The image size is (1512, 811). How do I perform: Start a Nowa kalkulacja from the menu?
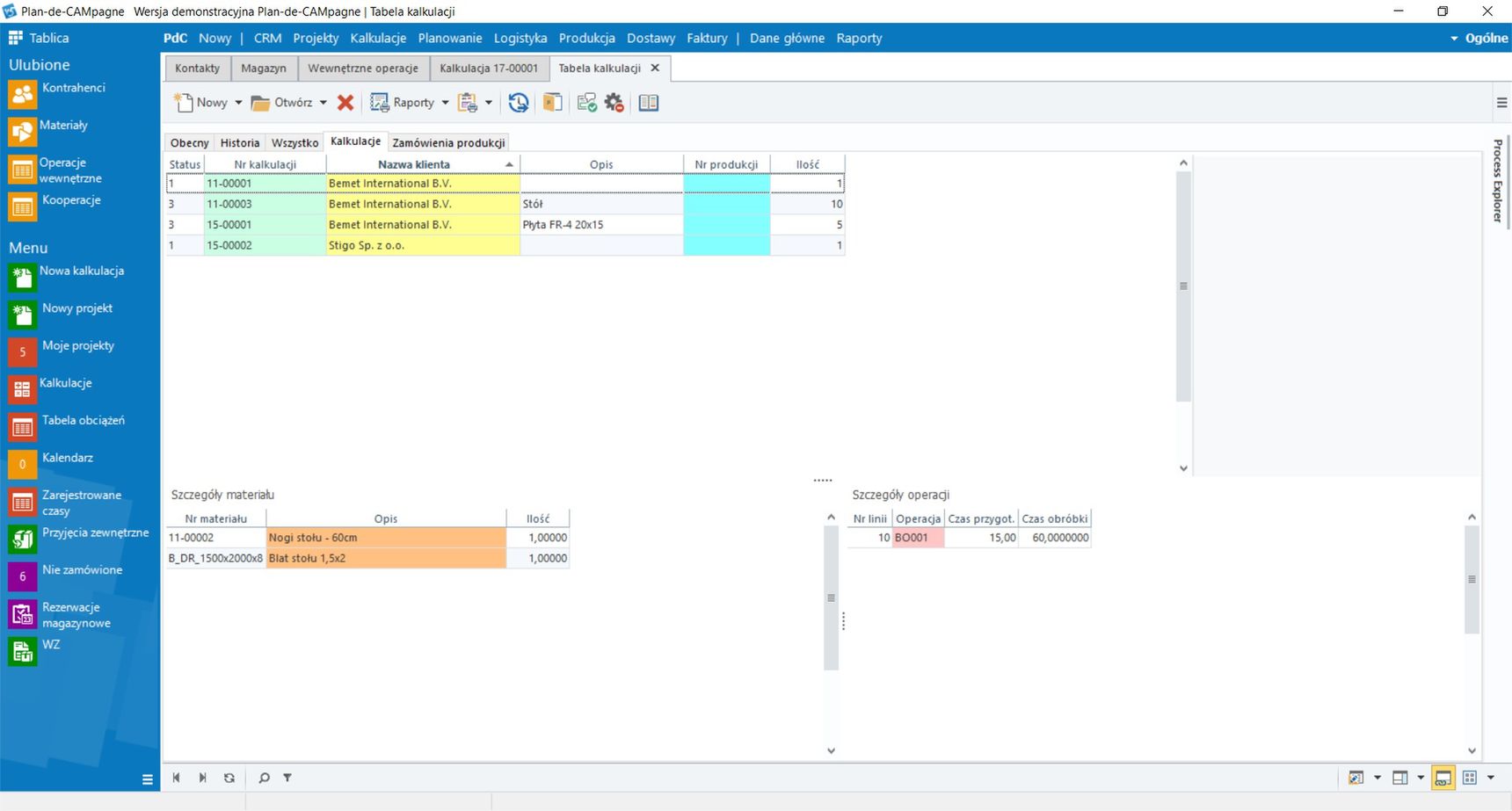(67, 277)
